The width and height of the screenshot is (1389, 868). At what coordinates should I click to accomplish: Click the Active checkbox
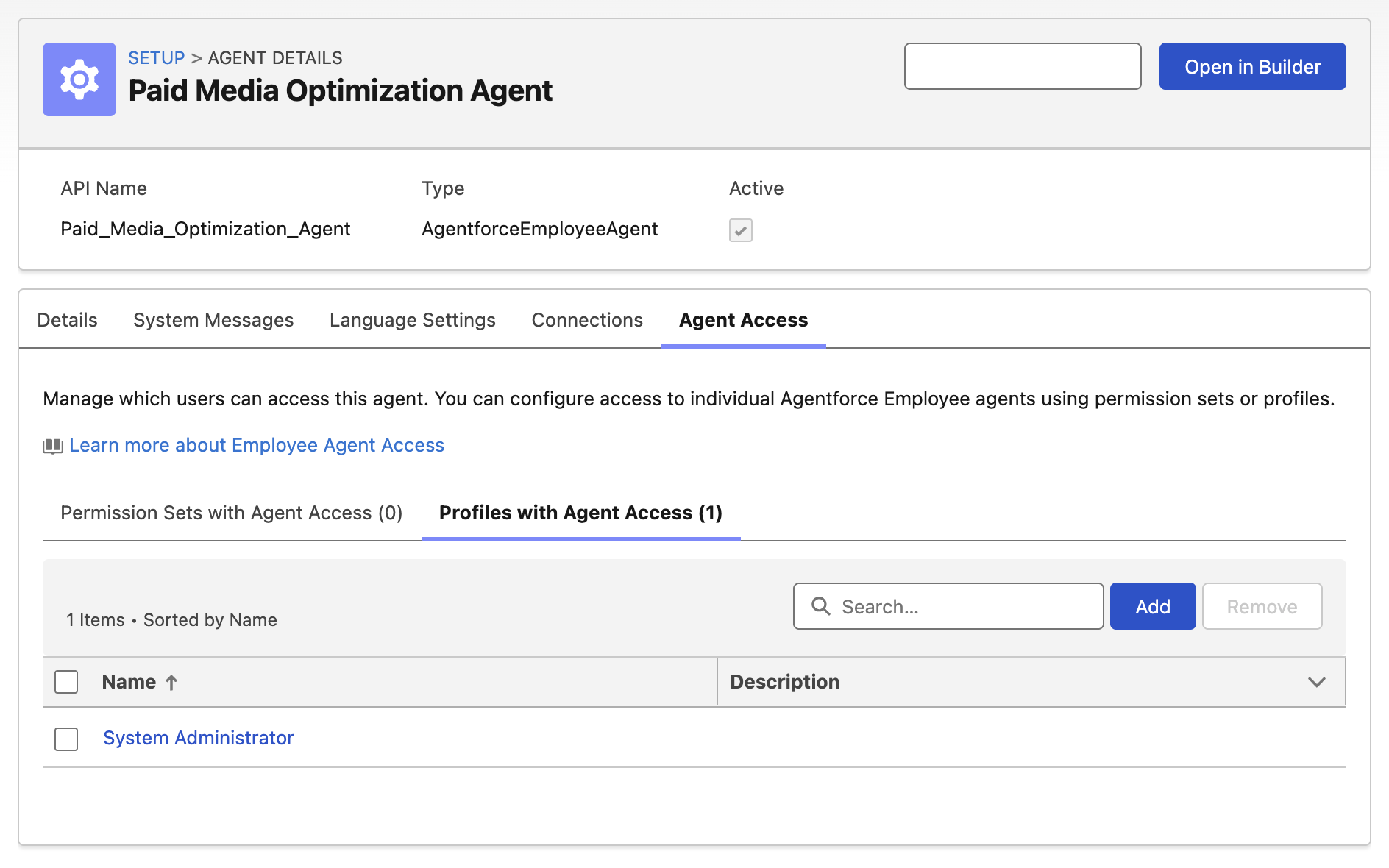pyautogui.click(x=740, y=230)
